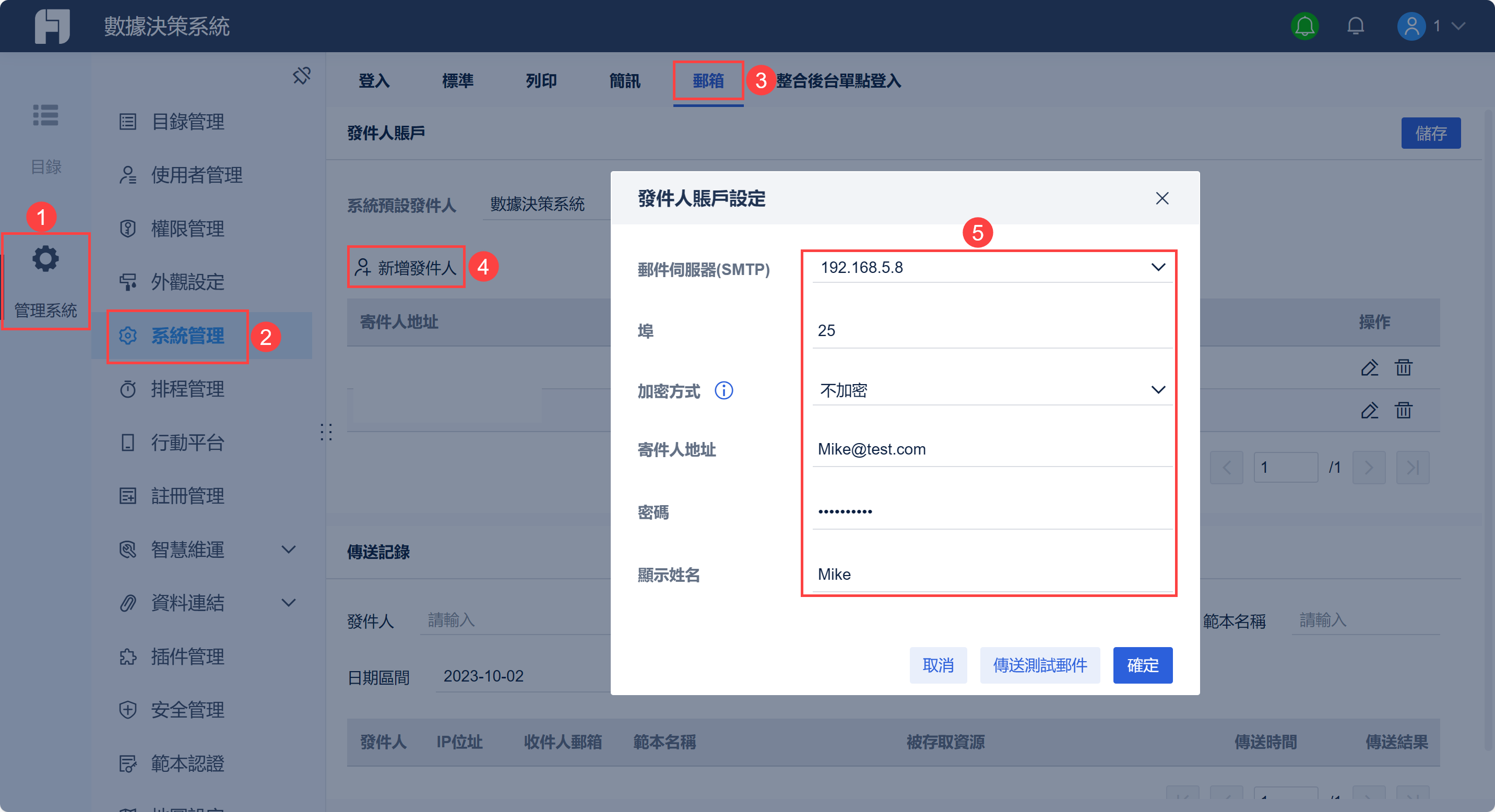Close the 發件人賬戶設定 dialog

pyautogui.click(x=1161, y=198)
